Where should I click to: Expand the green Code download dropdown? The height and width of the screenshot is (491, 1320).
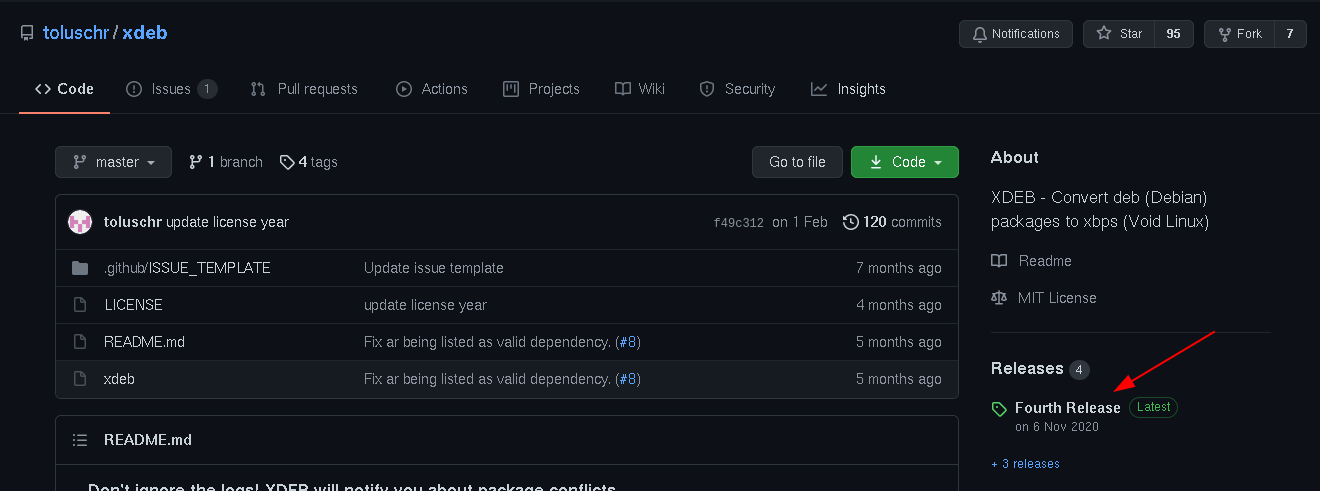905,162
